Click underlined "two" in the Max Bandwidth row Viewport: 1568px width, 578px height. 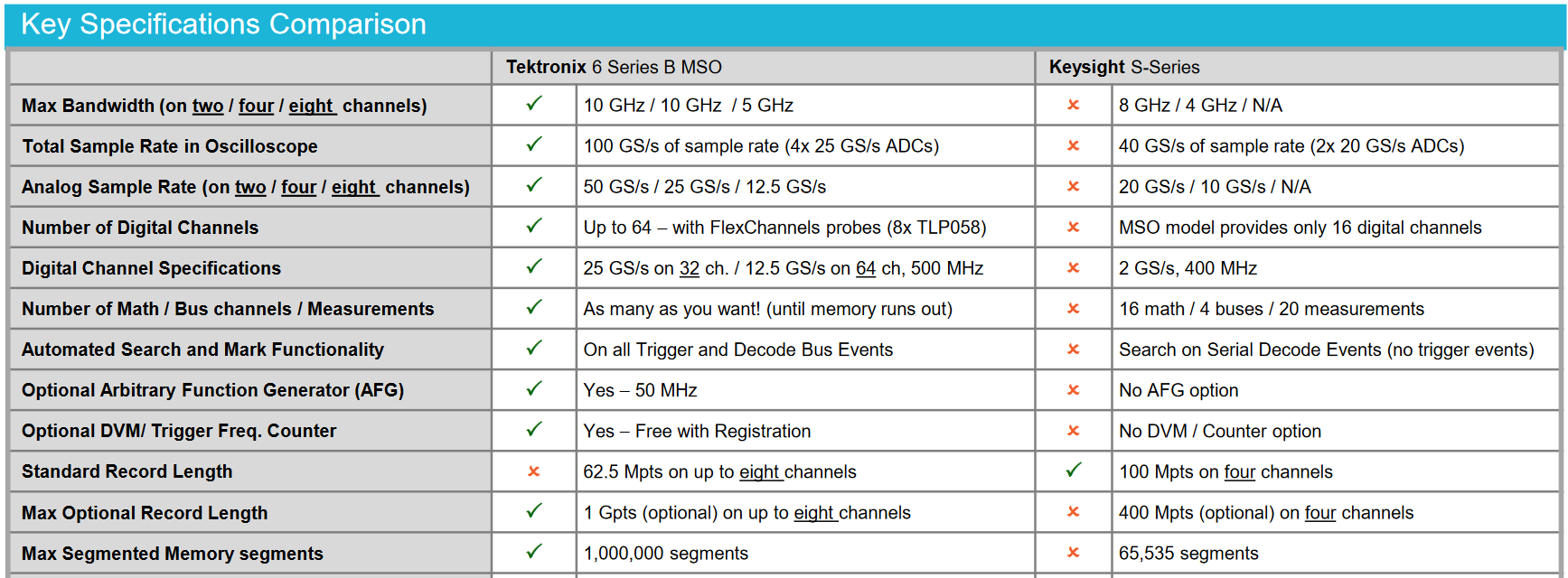[208, 107]
